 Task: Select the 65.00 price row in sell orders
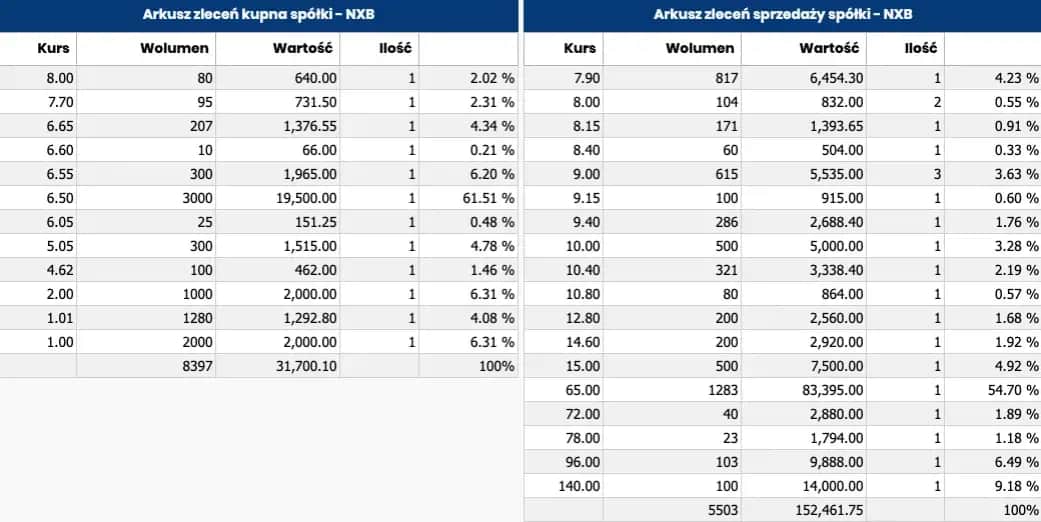[583, 390]
